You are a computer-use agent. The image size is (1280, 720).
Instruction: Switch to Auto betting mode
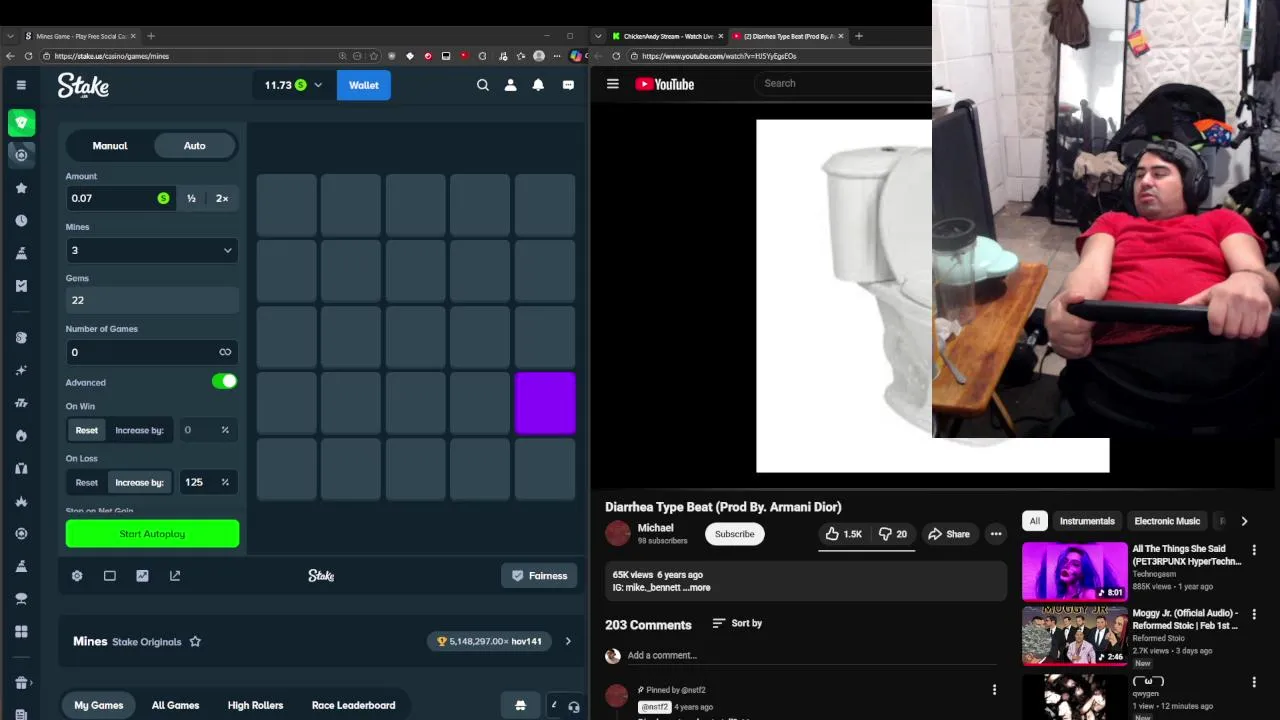tap(195, 146)
